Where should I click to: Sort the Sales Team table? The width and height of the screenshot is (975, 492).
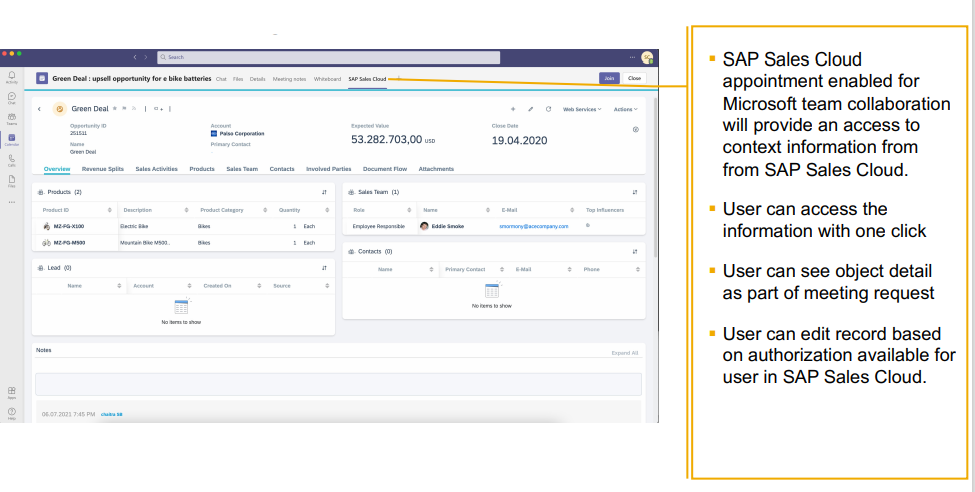[x=635, y=192]
